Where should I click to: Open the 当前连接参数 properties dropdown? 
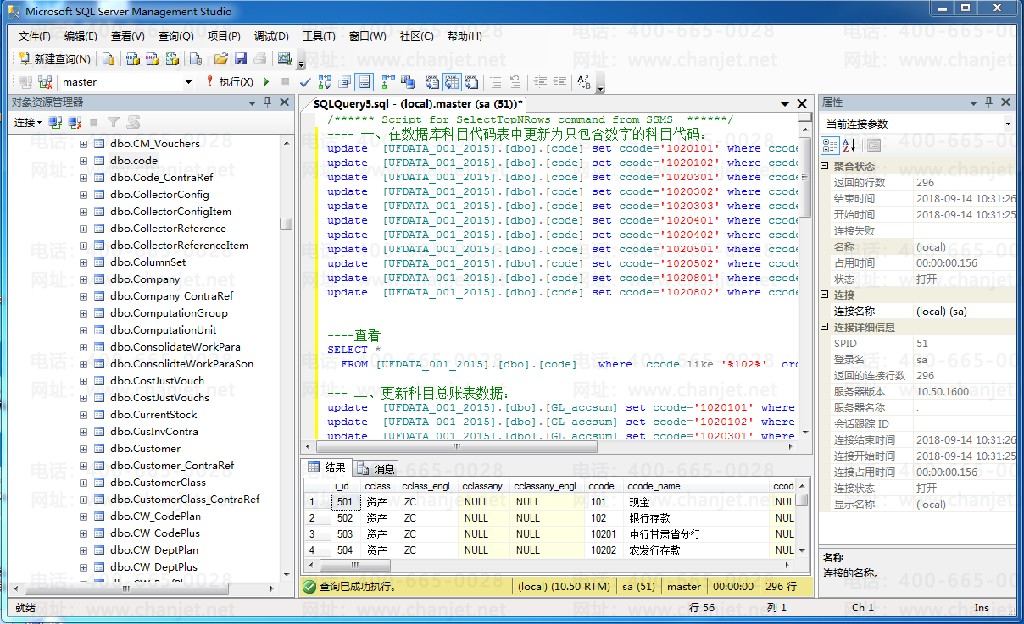1008,124
